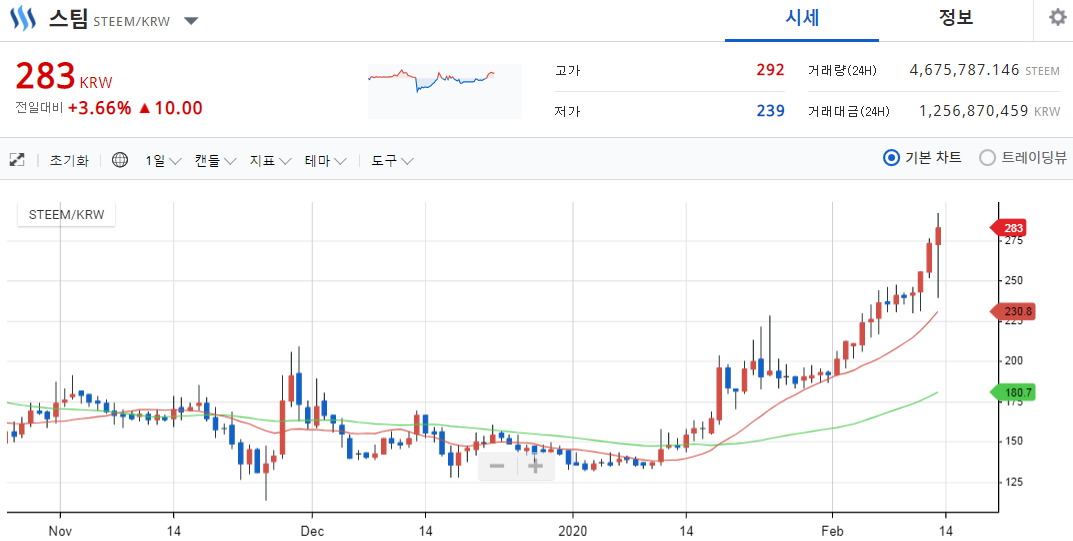Image resolution: width=1073 pixels, height=541 pixels.
Task: Select the 트레이딩뷰 radio button
Action: pyautogui.click(x=987, y=159)
